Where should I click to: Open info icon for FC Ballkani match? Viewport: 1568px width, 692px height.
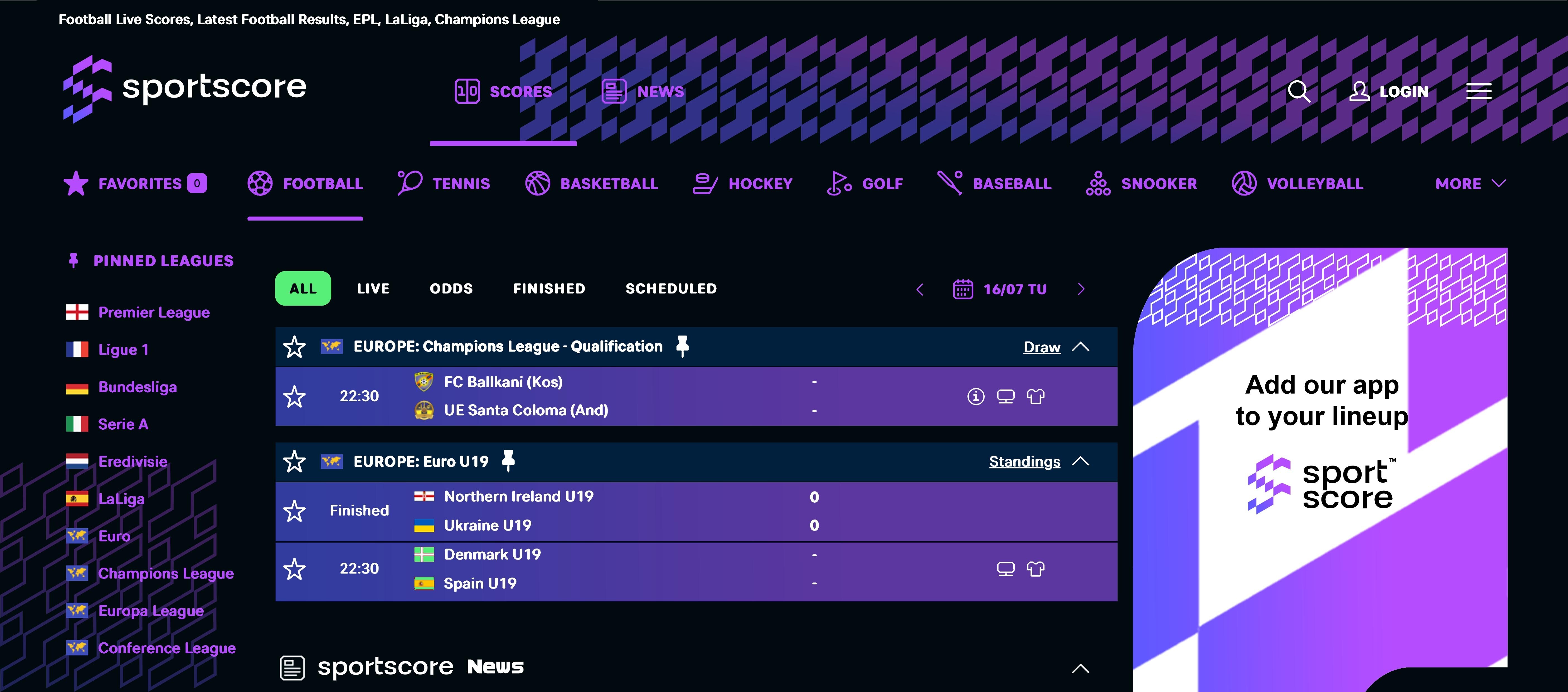coord(976,397)
